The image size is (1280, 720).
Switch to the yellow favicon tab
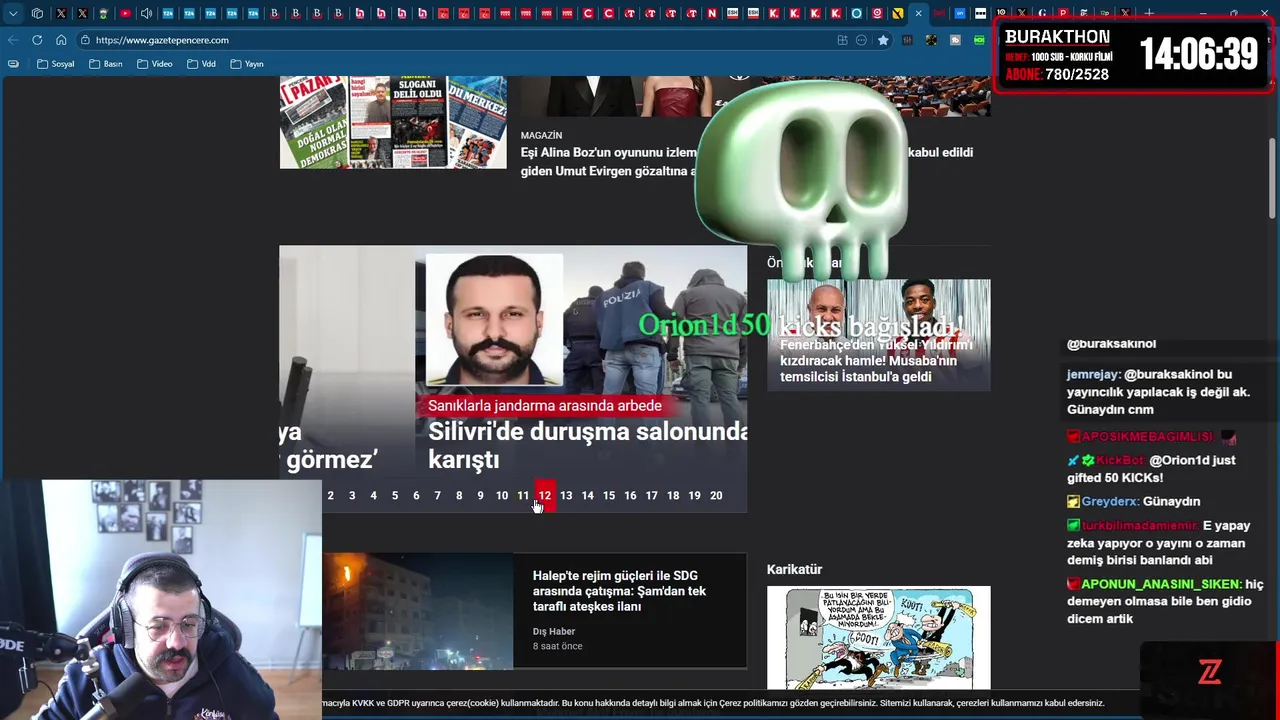click(x=898, y=13)
